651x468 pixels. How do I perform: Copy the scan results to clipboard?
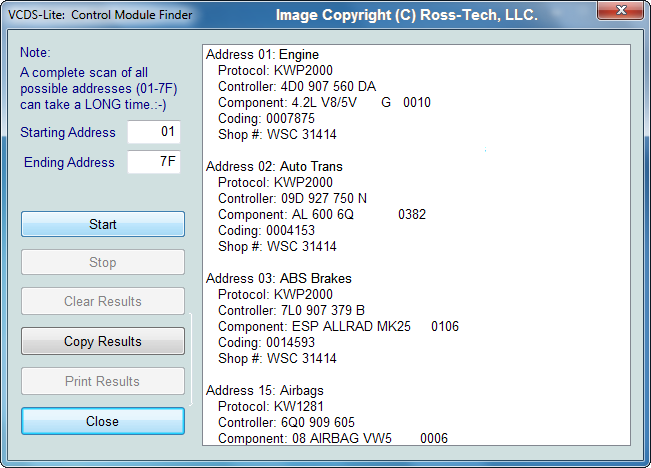click(x=103, y=341)
